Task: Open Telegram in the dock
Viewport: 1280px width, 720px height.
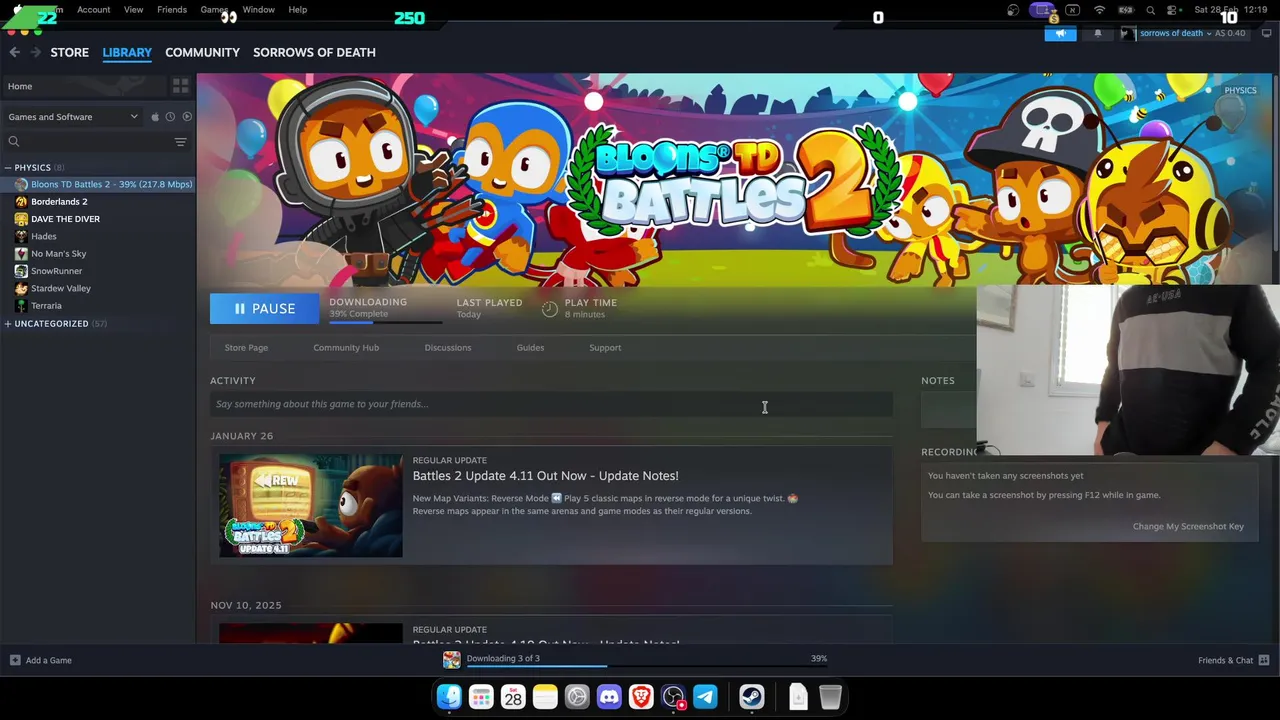Action: [x=705, y=697]
